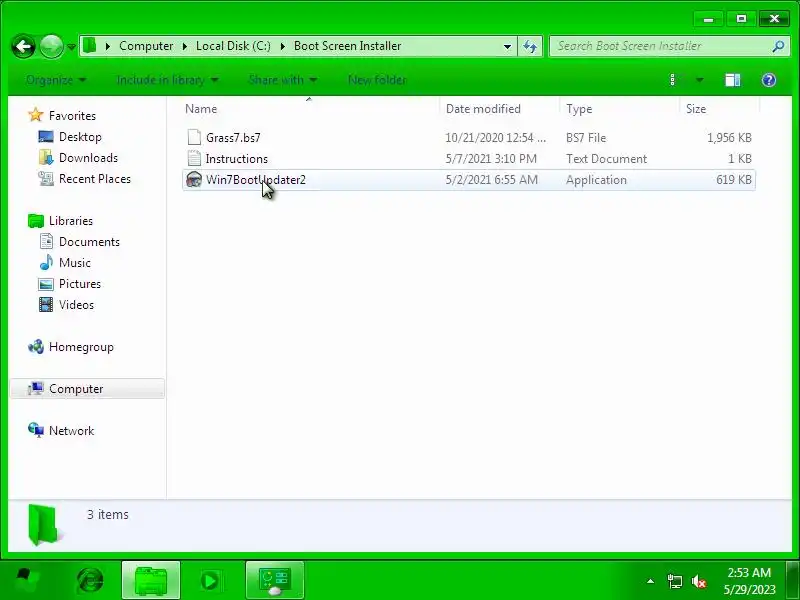800x600 pixels.
Task: Refresh the Boot Screen Installer folder
Action: coord(530,46)
